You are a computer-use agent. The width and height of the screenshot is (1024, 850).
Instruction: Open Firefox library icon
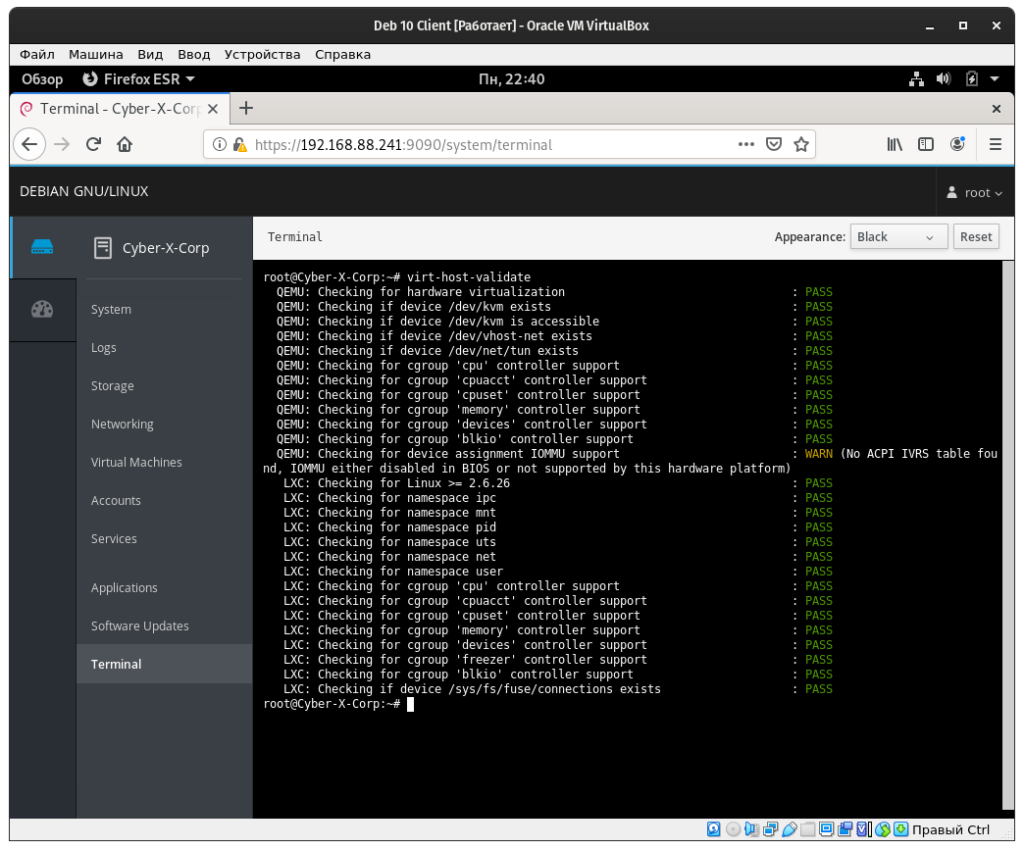click(x=895, y=144)
